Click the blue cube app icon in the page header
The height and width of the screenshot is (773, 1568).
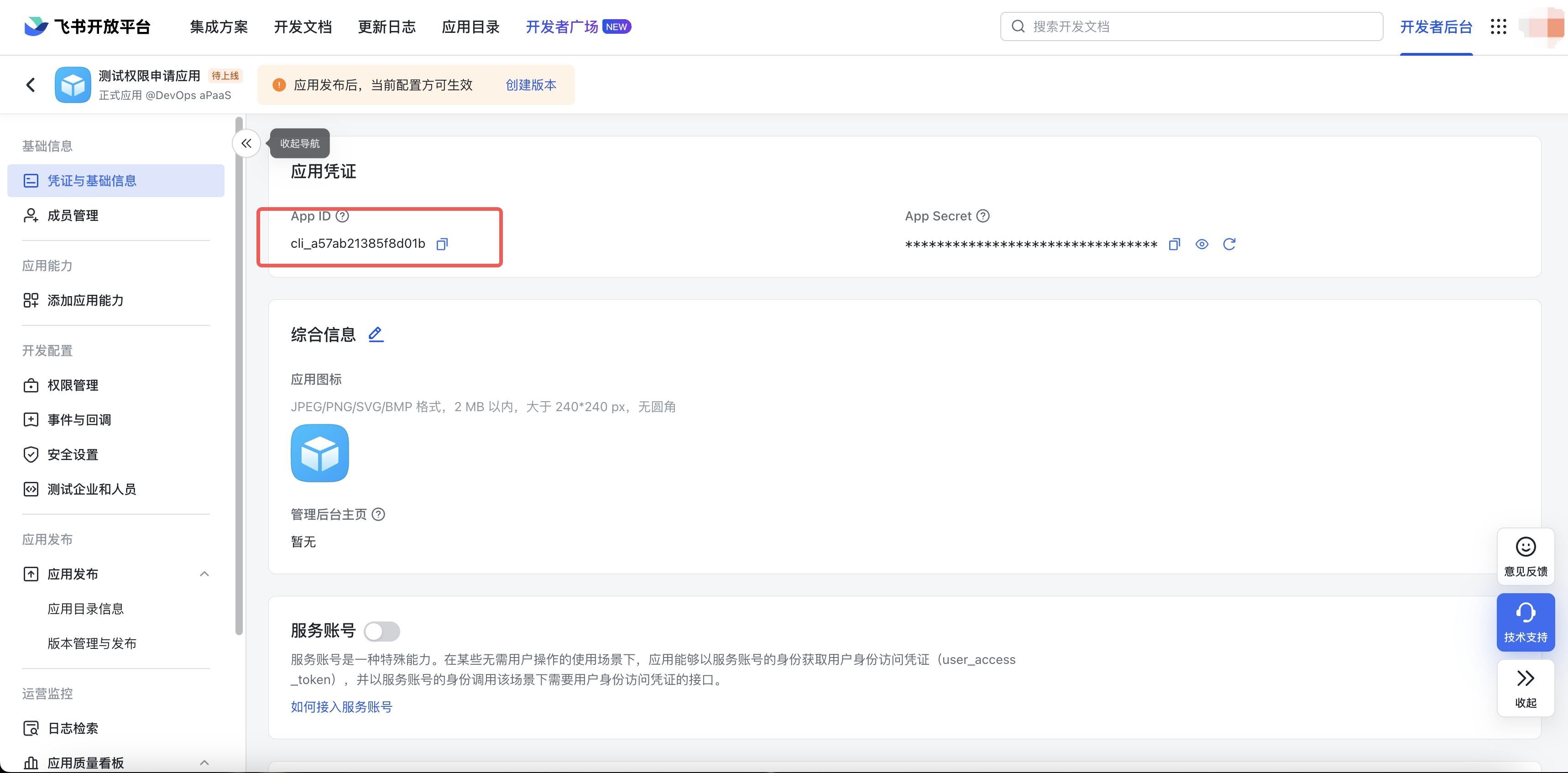(73, 84)
